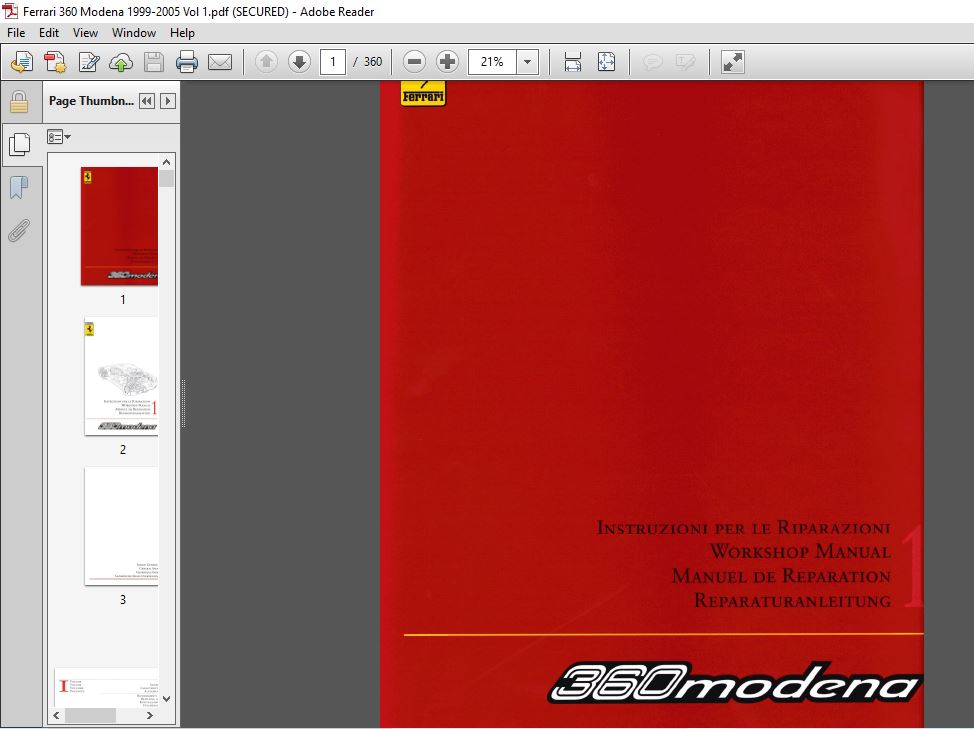The height and width of the screenshot is (729, 974).
Task: Click the 360 modena logo on cover
Action: (x=735, y=682)
